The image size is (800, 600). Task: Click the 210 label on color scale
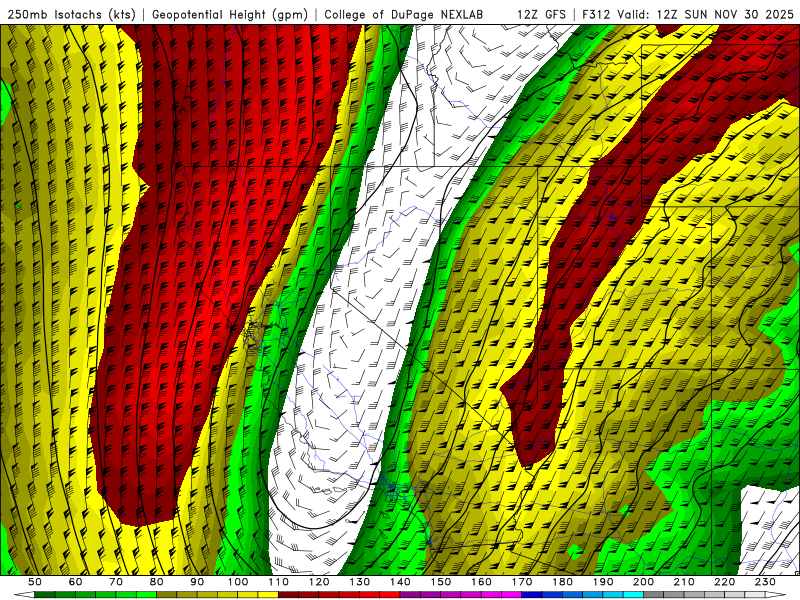[684, 582]
